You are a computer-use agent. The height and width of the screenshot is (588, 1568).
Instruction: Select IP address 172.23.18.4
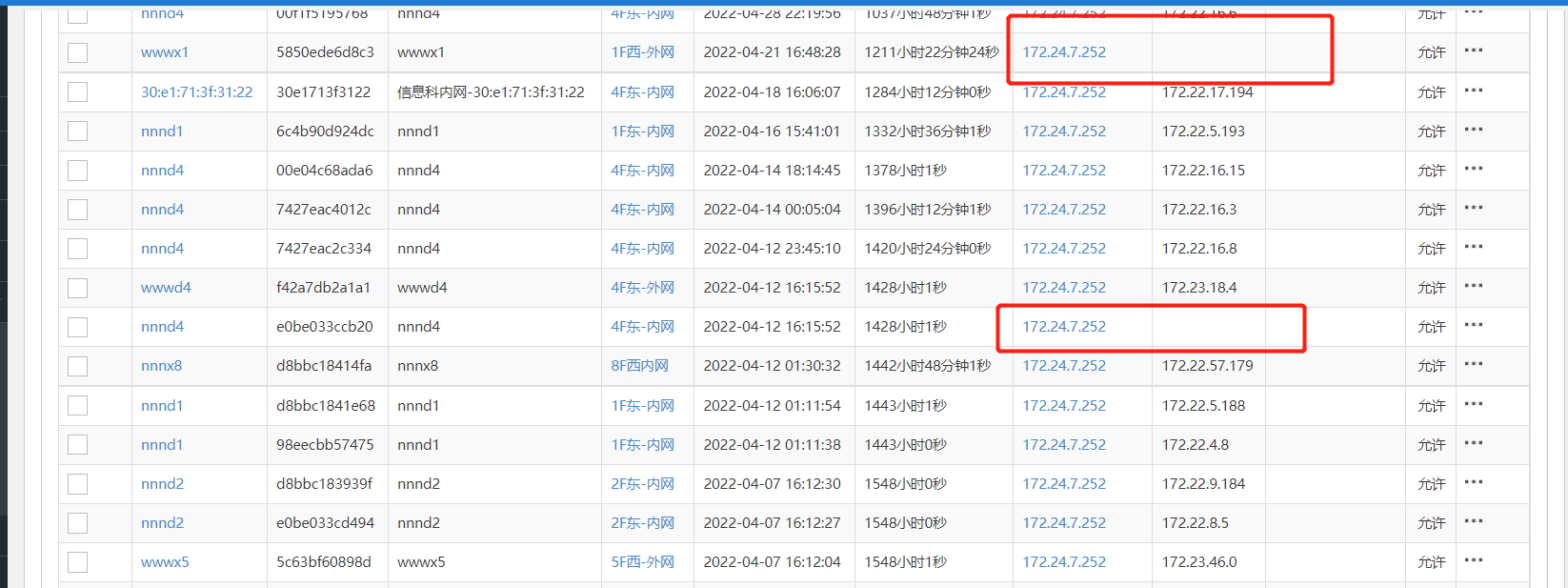click(x=1199, y=288)
